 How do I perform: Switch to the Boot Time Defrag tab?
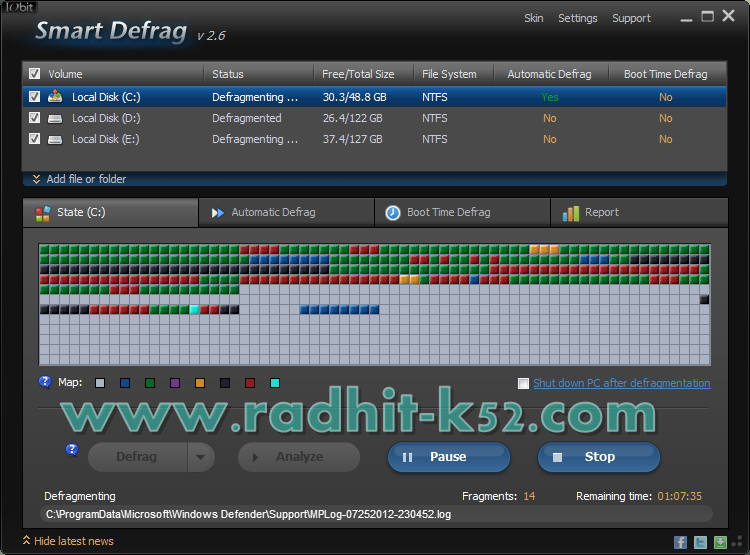point(463,212)
